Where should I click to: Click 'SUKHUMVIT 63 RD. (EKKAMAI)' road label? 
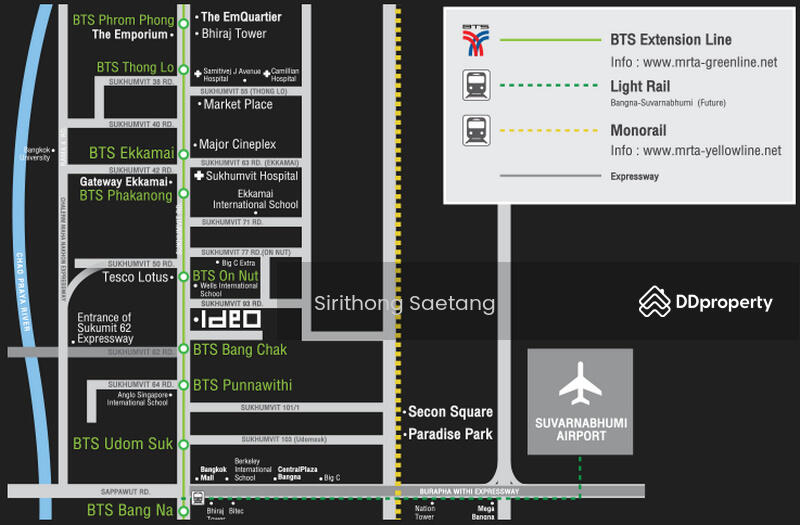(250, 163)
